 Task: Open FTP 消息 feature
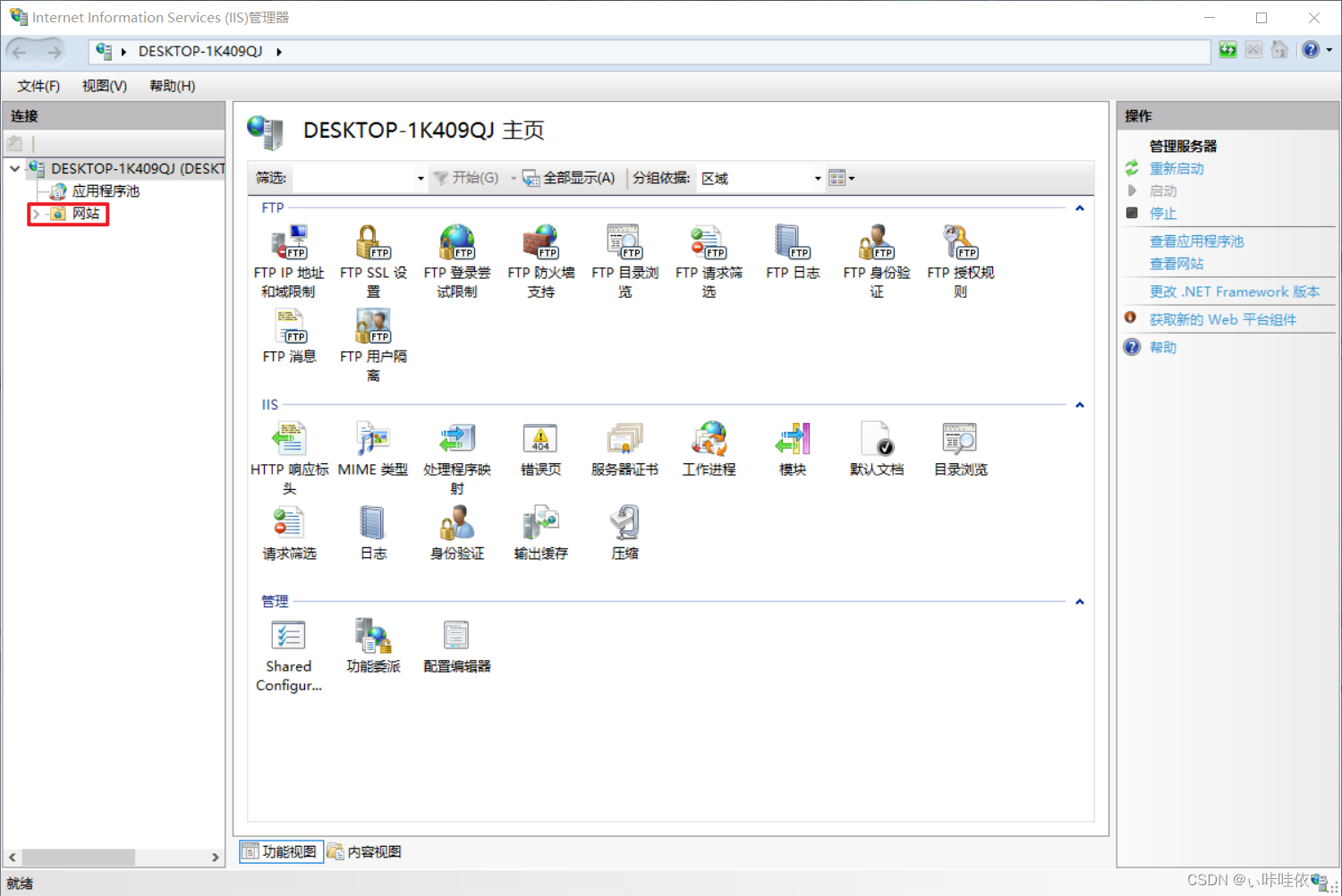(x=289, y=336)
